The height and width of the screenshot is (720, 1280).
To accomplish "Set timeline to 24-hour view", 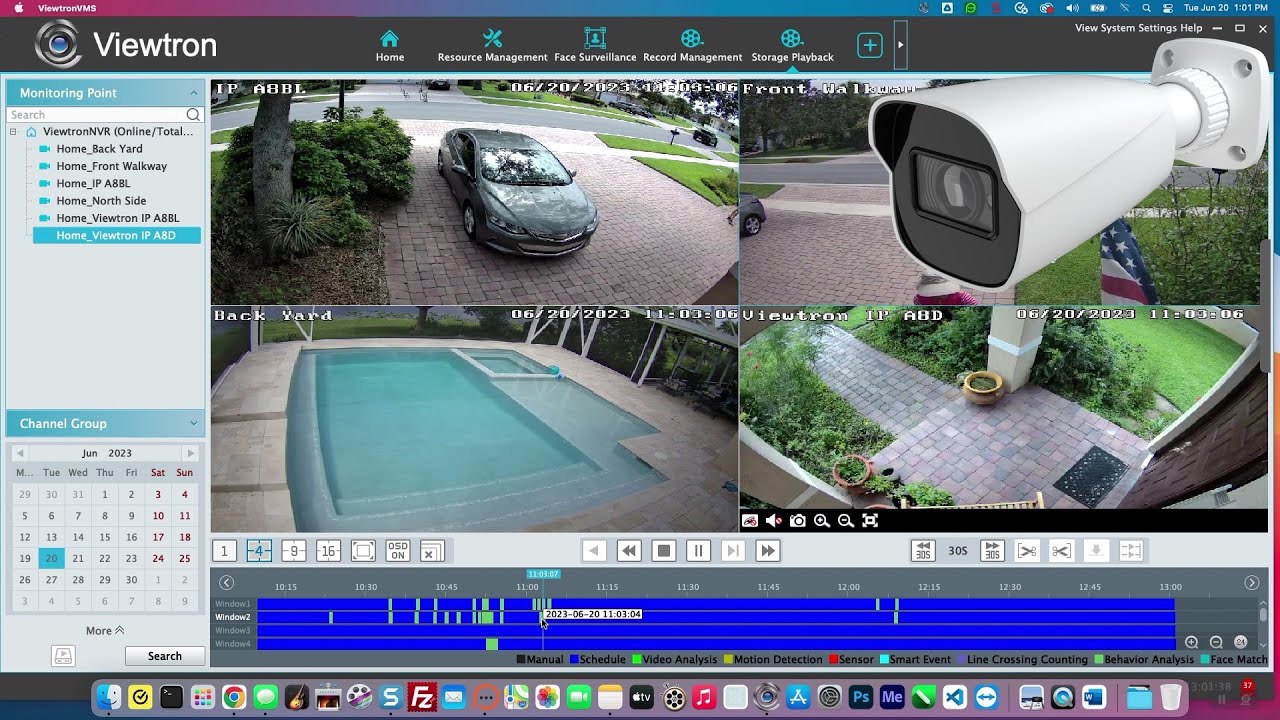I will point(1241,642).
